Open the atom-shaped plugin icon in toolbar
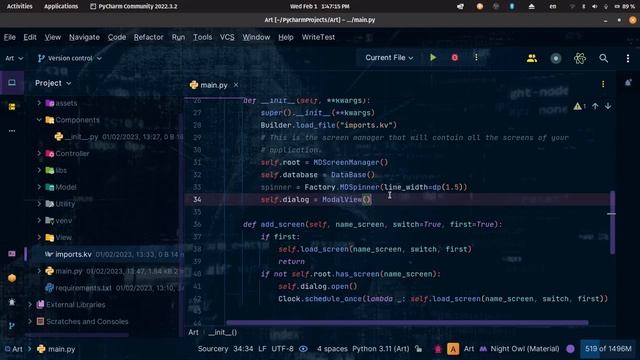The height and width of the screenshot is (360, 640). click(580, 58)
